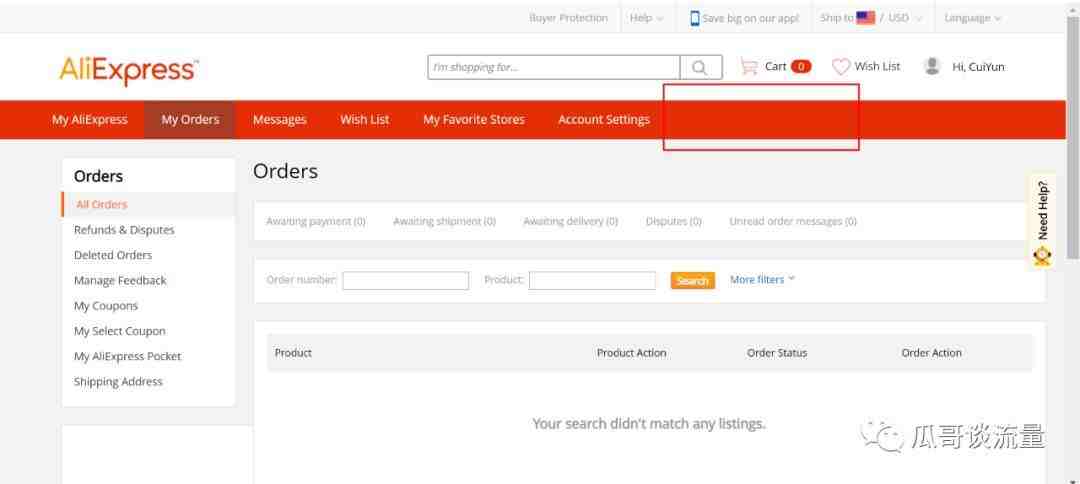The width and height of the screenshot is (1080, 484).
Task: Click the Cart text link
Action: click(x=776, y=66)
